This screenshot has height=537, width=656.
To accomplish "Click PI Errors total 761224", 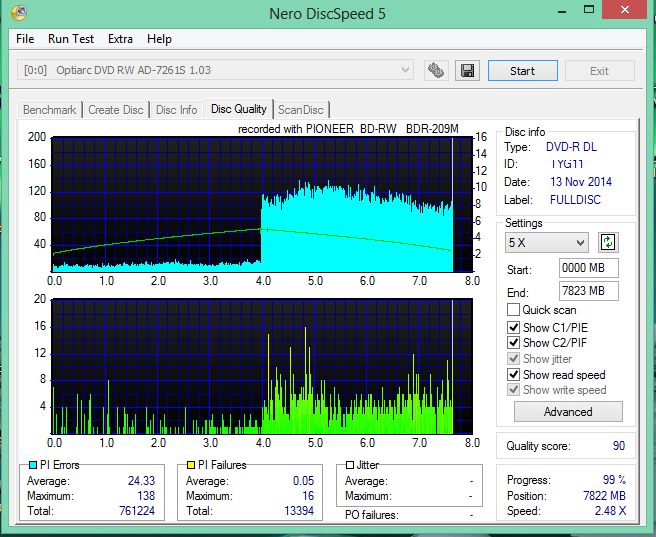I will click(137, 511).
